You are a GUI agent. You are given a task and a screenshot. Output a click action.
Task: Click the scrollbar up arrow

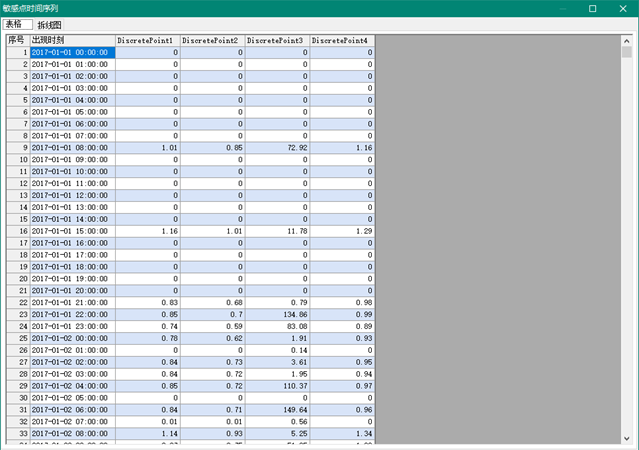627,39
